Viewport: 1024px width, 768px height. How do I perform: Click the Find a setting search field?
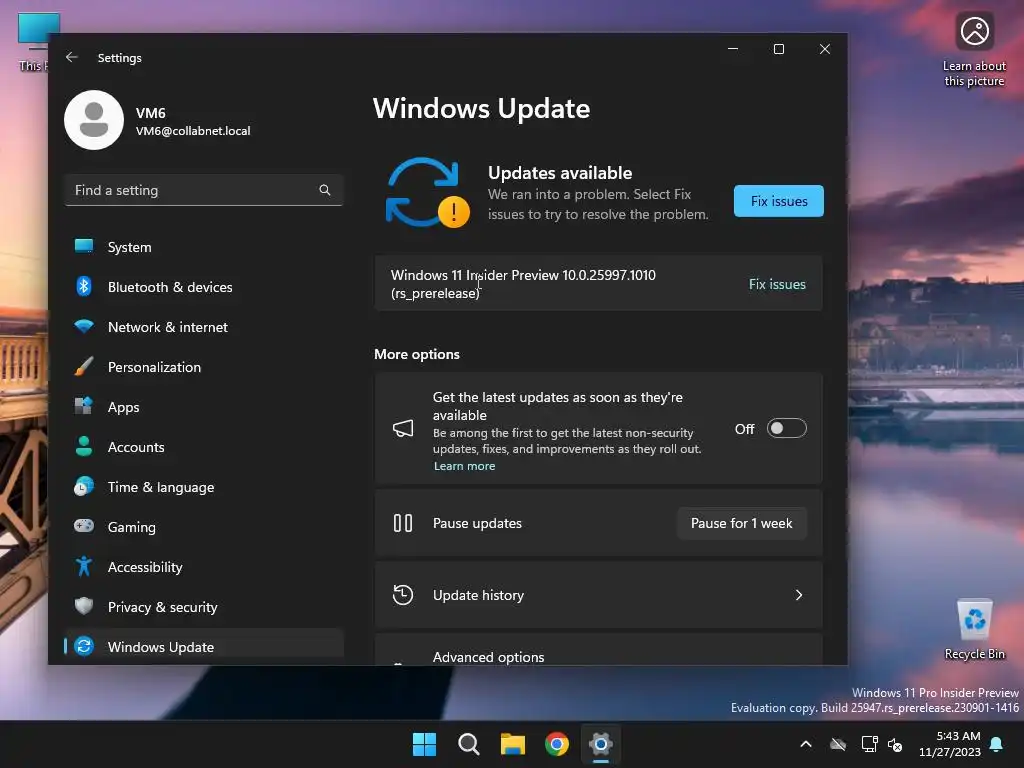[x=204, y=190]
